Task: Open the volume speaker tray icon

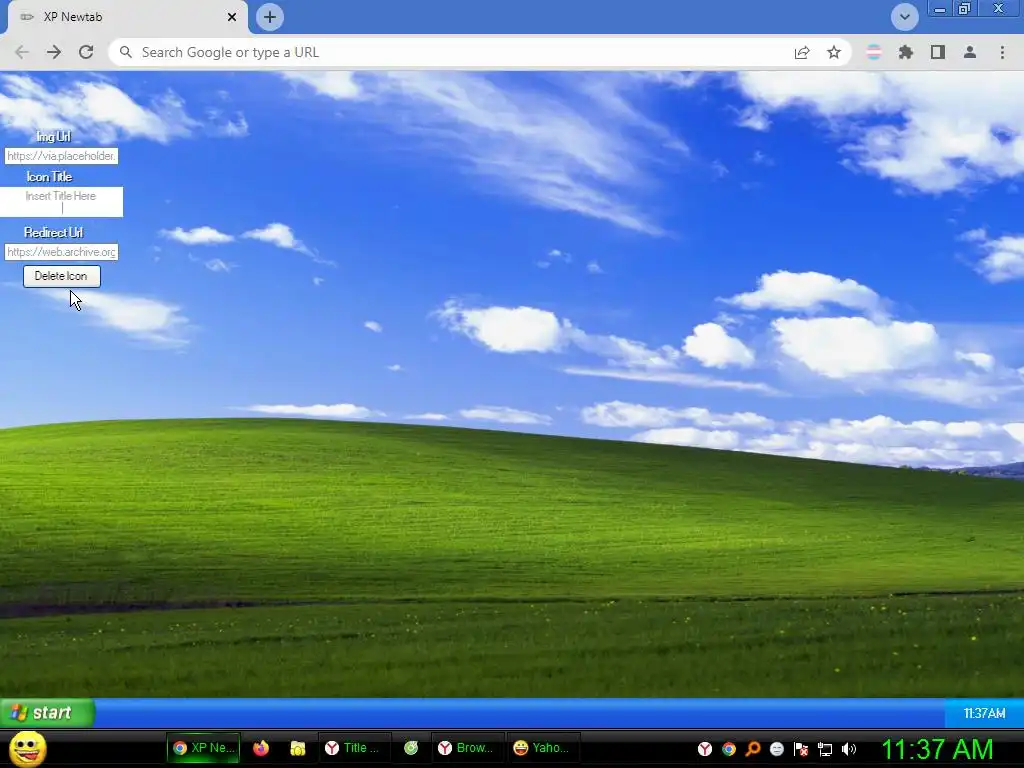Action: tap(849, 748)
